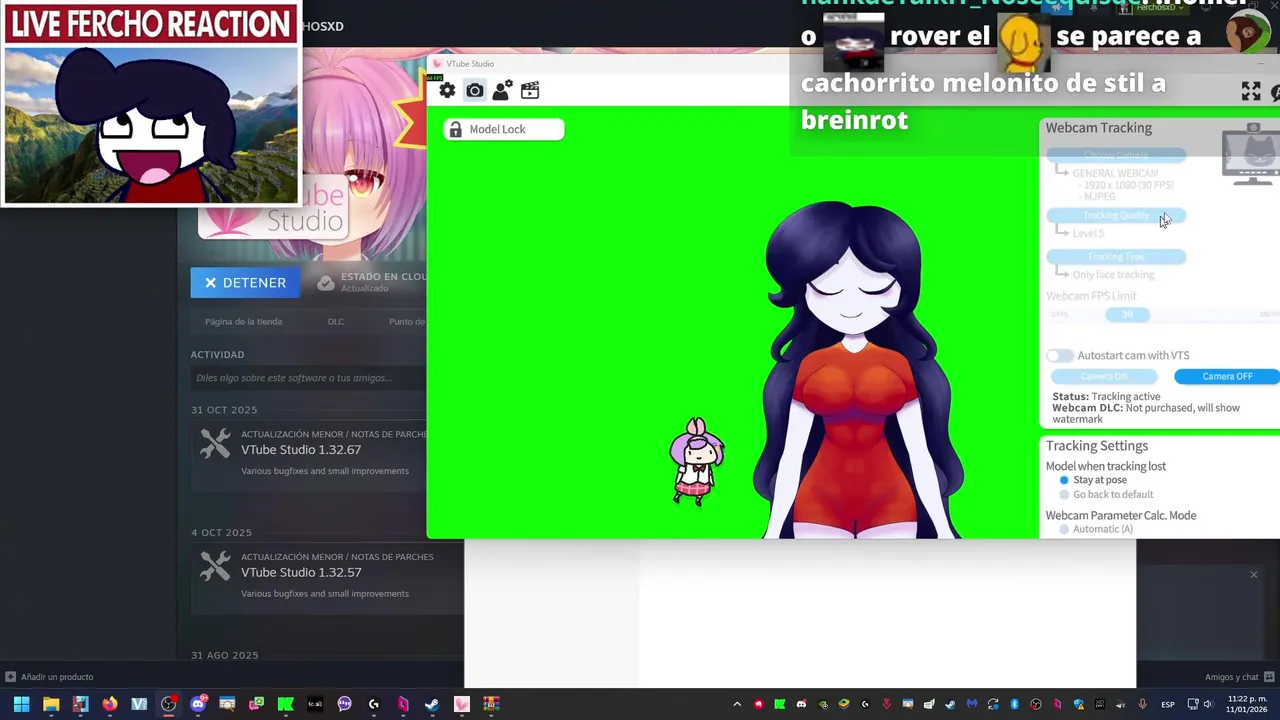Click wrench icon beside VTube Studio 1.32.67

point(215,444)
